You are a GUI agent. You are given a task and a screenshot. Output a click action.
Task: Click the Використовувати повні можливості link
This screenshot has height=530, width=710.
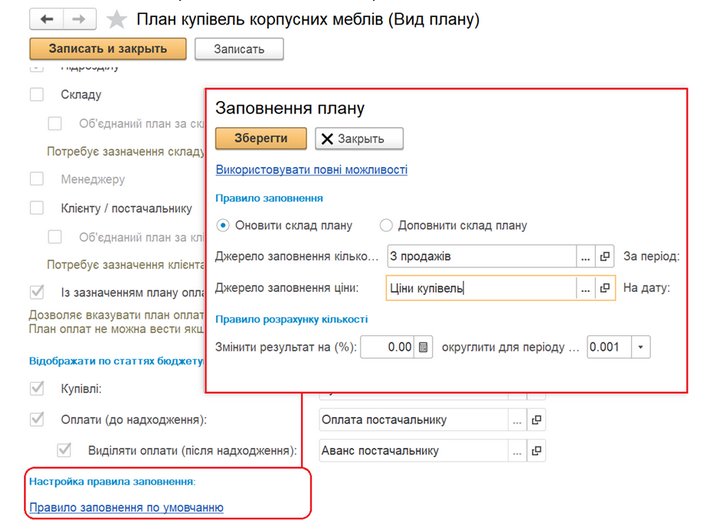[311, 170]
